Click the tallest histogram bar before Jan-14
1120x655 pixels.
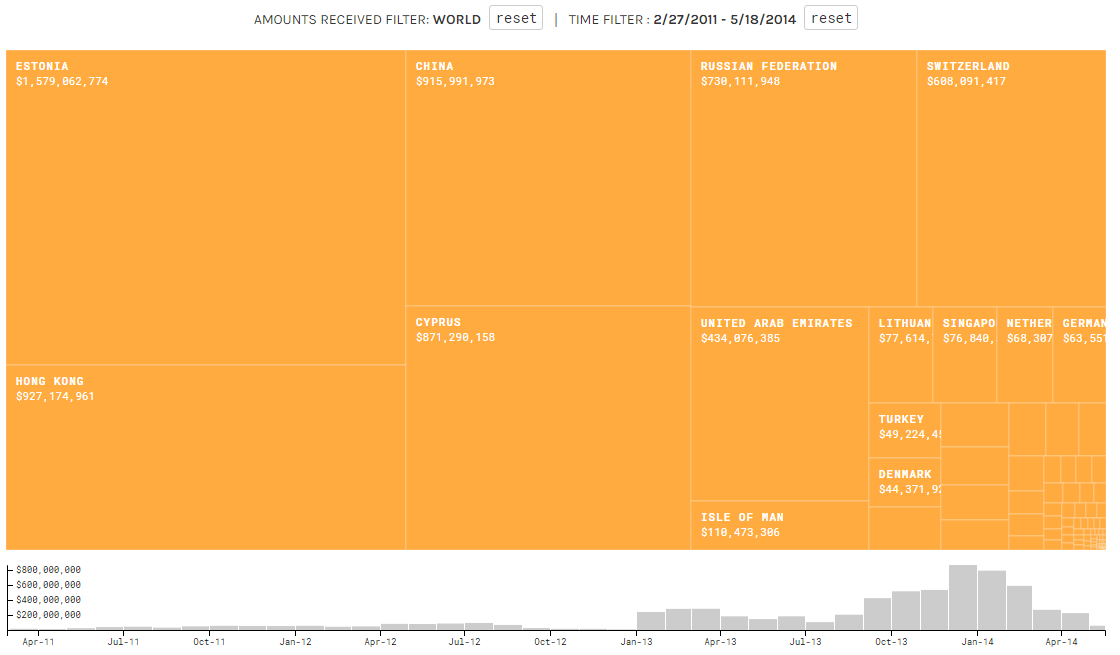(x=962, y=598)
